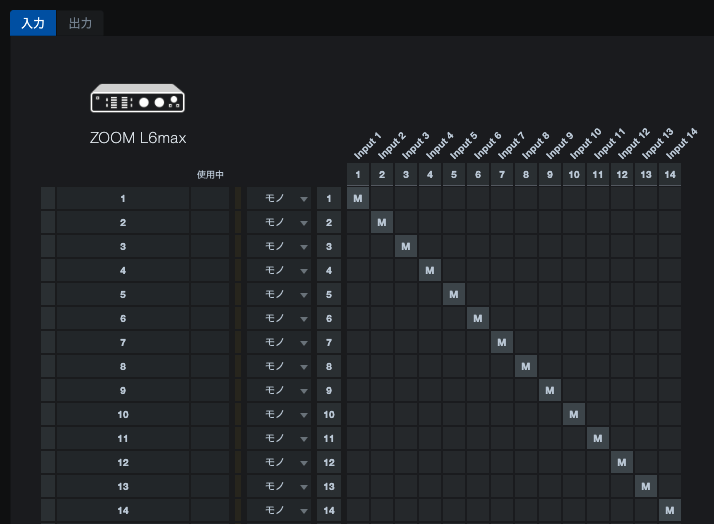
Task: Open the モノ dropdown for channel 14
Action: pyautogui.click(x=281, y=510)
